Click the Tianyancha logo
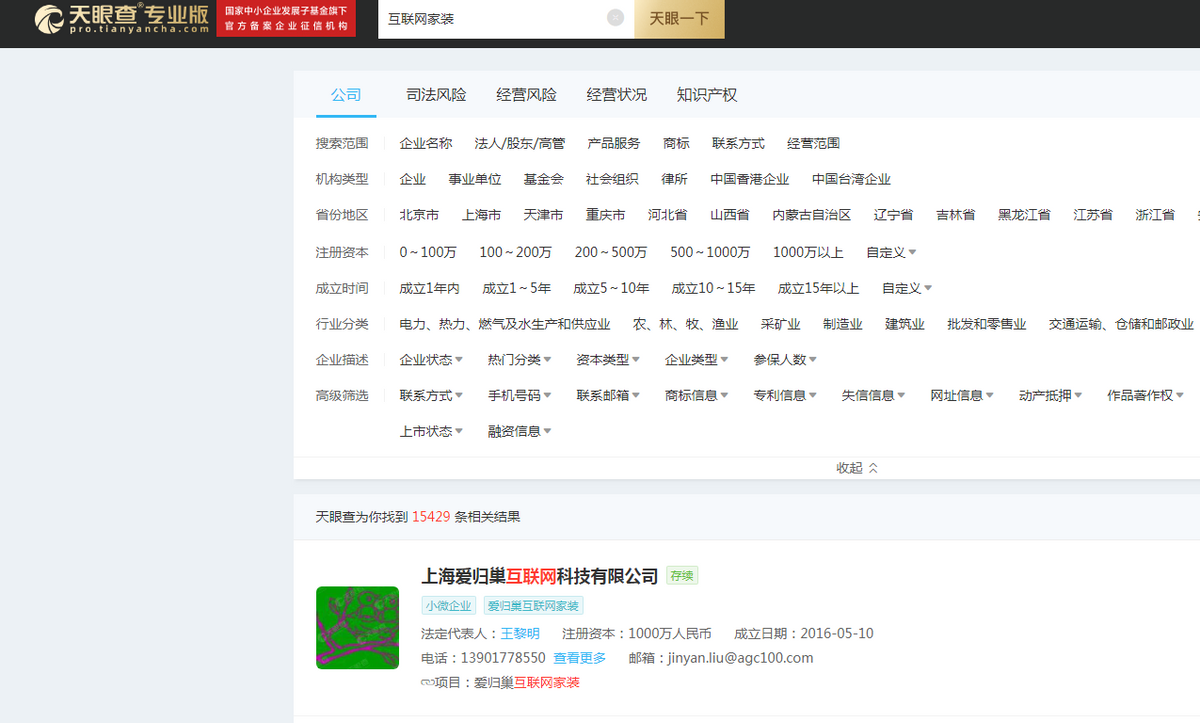Image resolution: width=1200 pixels, height=723 pixels. (122, 18)
